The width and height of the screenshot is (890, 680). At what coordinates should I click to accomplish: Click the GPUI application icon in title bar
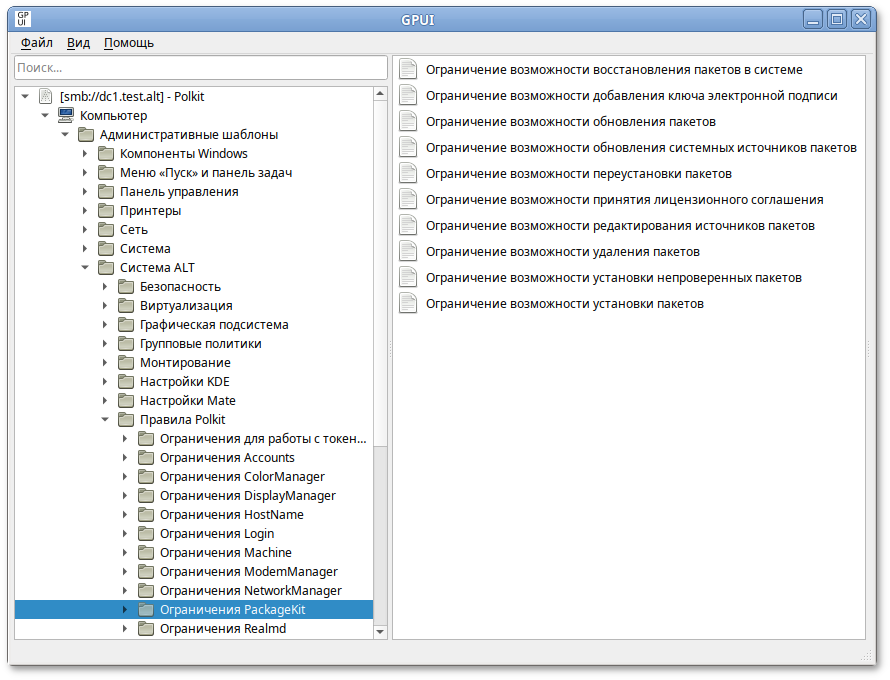coord(24,18)
